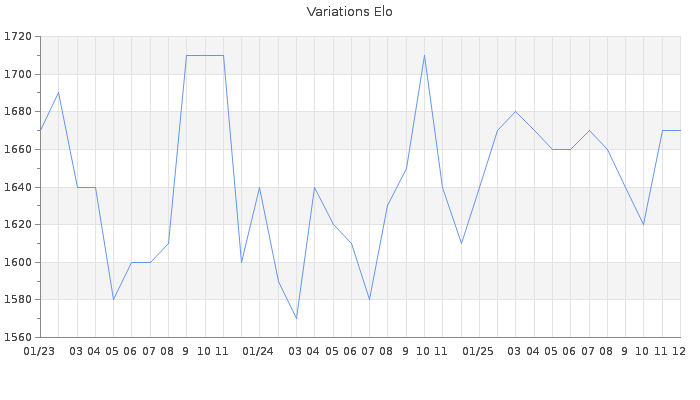
Task: Click the 1580 dip in May 2023
Action: 113,299
